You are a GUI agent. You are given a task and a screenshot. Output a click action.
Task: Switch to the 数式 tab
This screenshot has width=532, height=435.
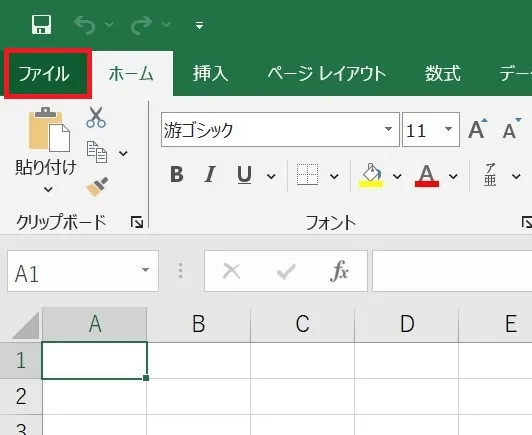pyautogui.click(x=443, y=74)
